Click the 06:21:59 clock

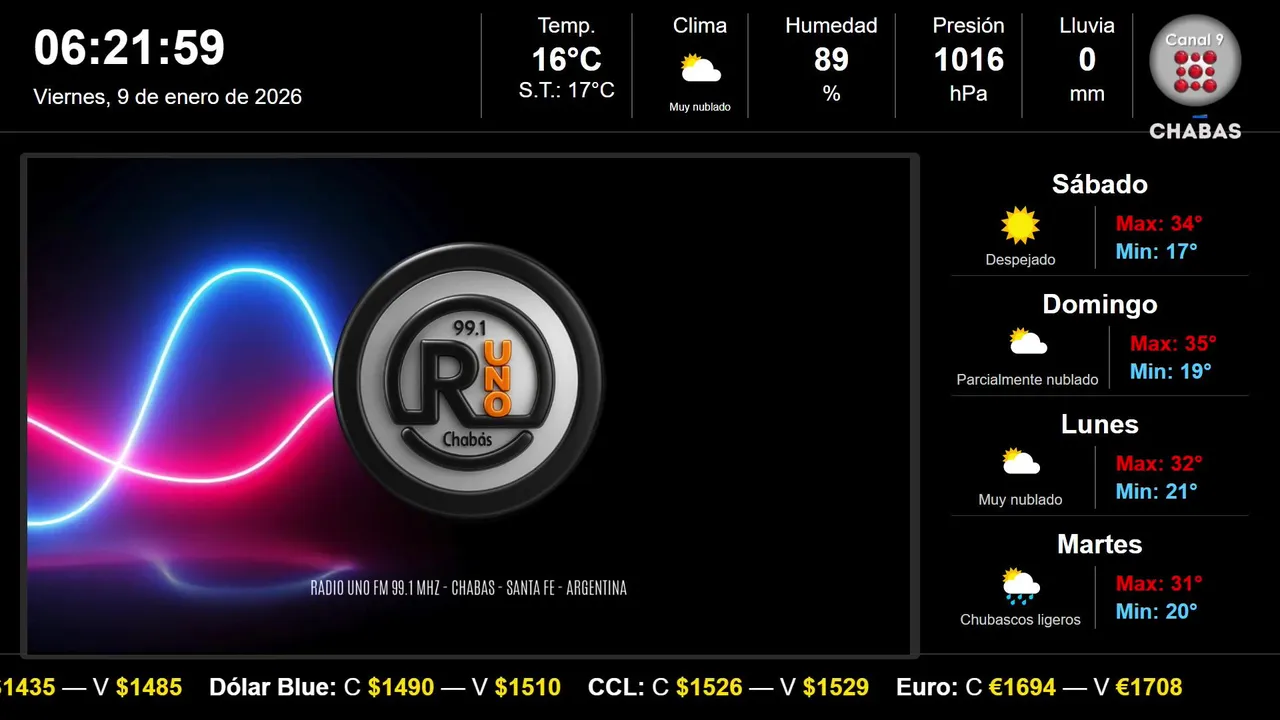point(129,47)
